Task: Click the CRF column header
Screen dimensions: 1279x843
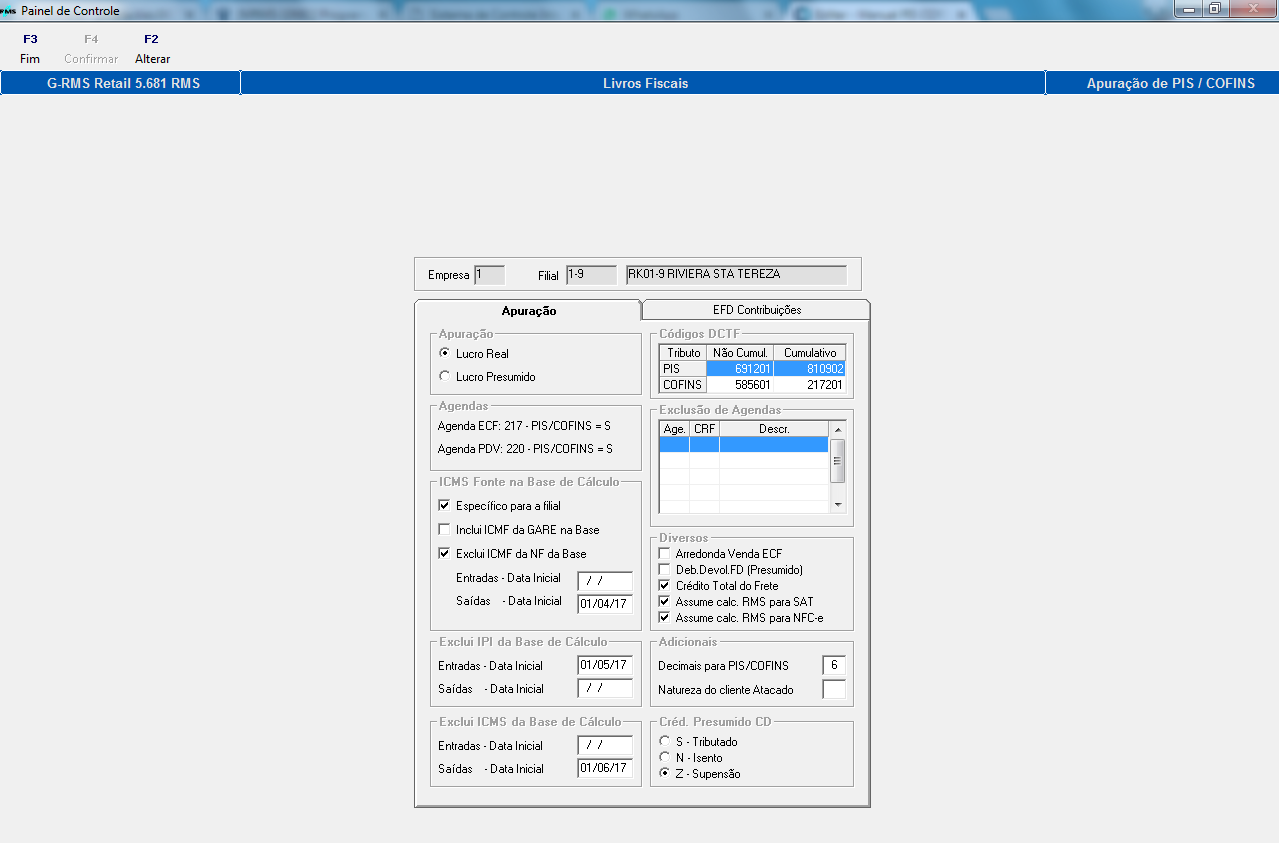Action: point(704,429)
